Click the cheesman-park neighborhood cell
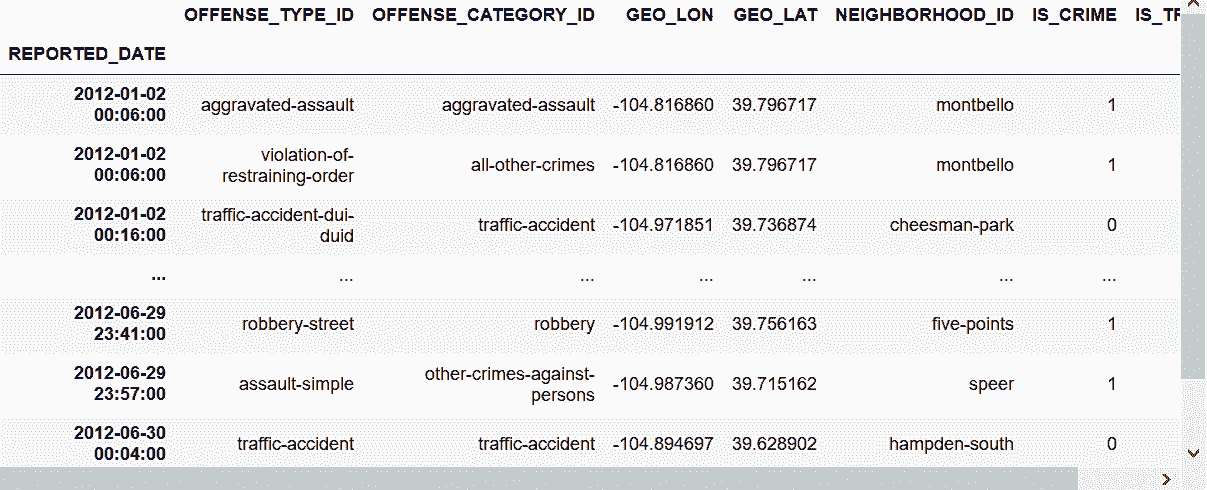 click(x=951, y=225)
